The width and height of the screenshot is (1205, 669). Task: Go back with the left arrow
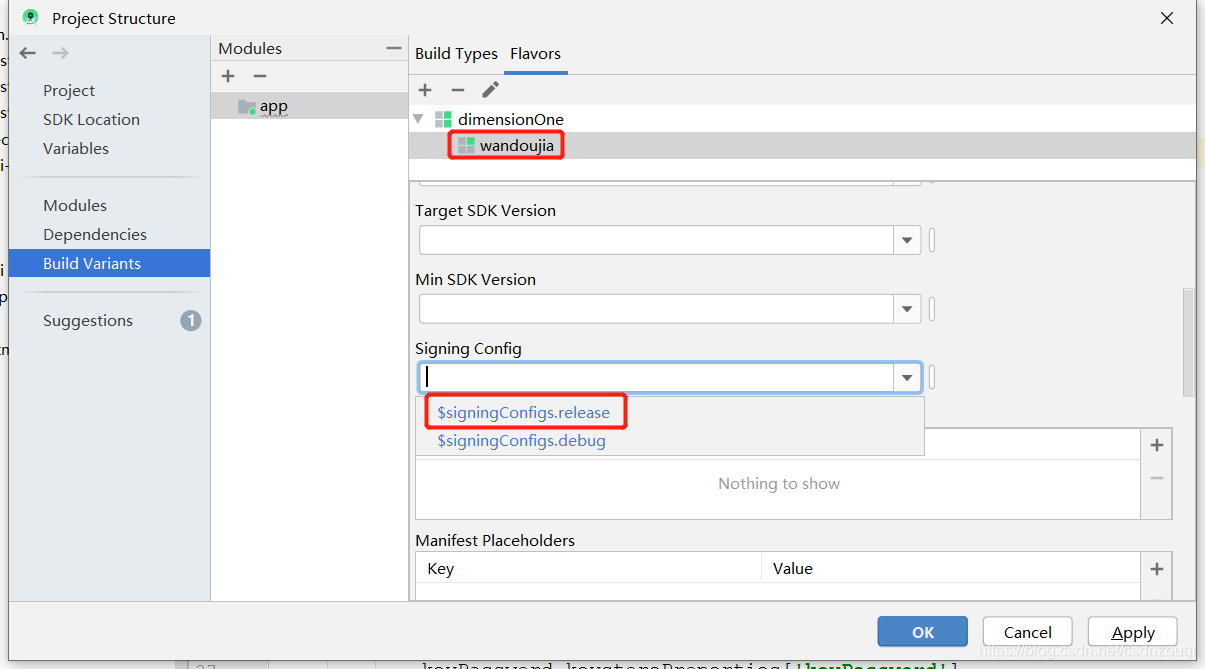[x=28, y=53]
